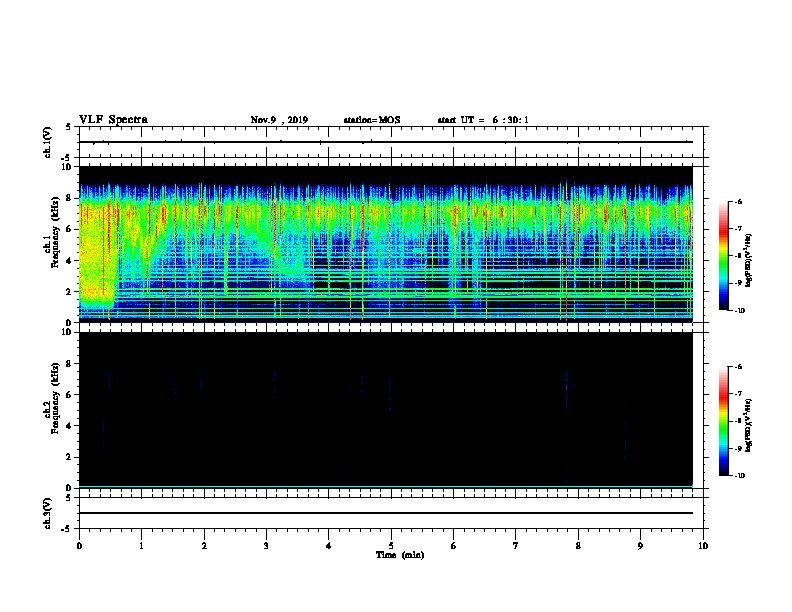This screenshot has width=792, height=612.
Task: Select the ch.1 "Frequency (kHz)" axis label
Action: click(55, 233)
